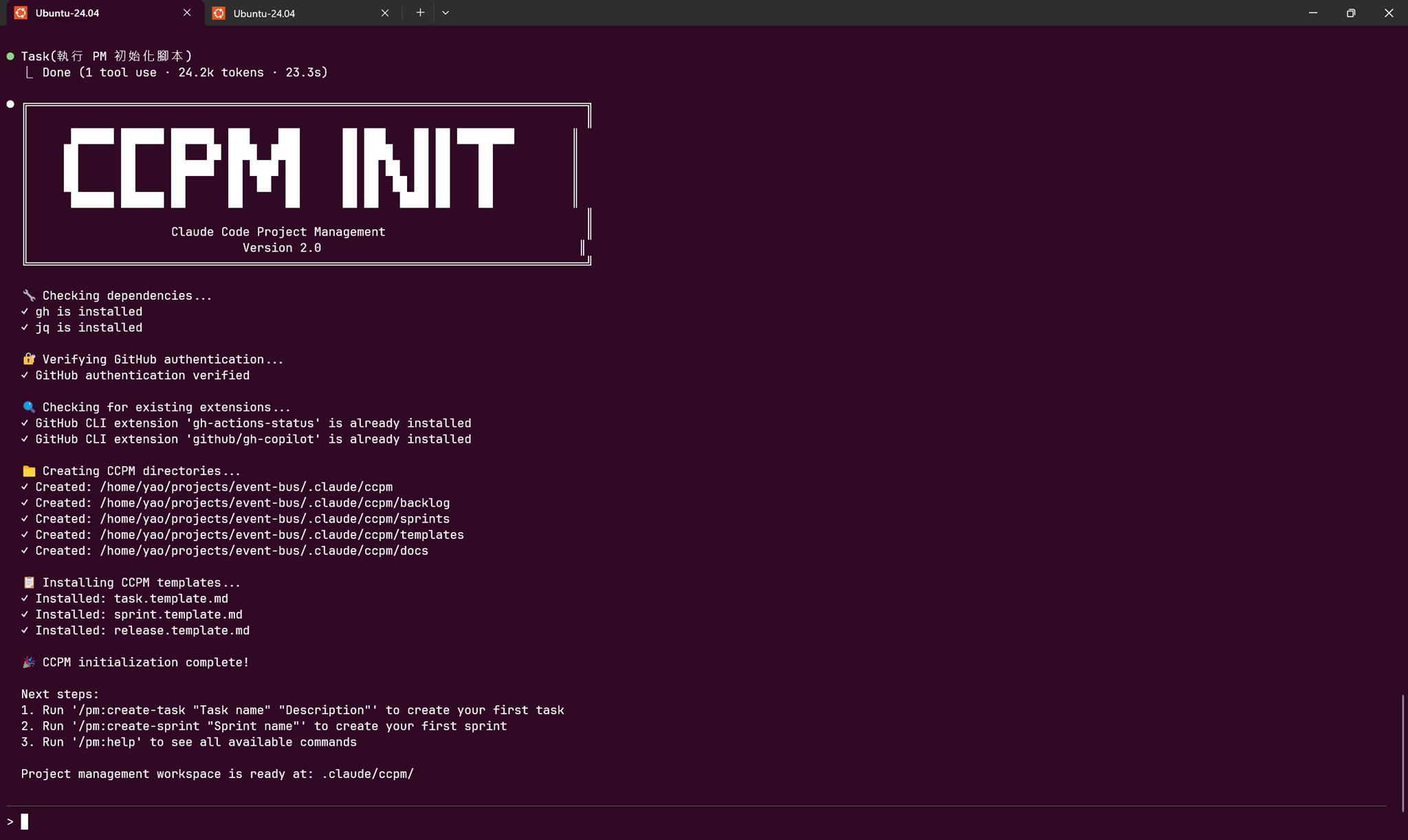1408x840 pixels.
Task: Click checkmark beside Created .claude/ccpm/backlog
Action: pos(25,502)
